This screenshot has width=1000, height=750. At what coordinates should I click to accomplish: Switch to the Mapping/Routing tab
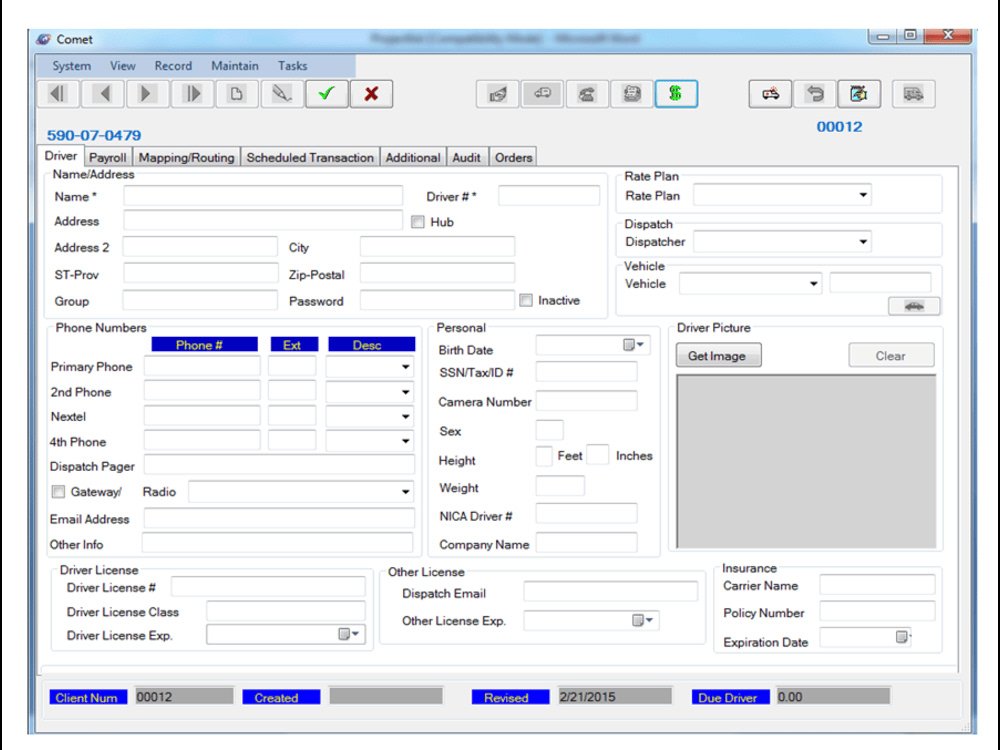pos(186,158)
